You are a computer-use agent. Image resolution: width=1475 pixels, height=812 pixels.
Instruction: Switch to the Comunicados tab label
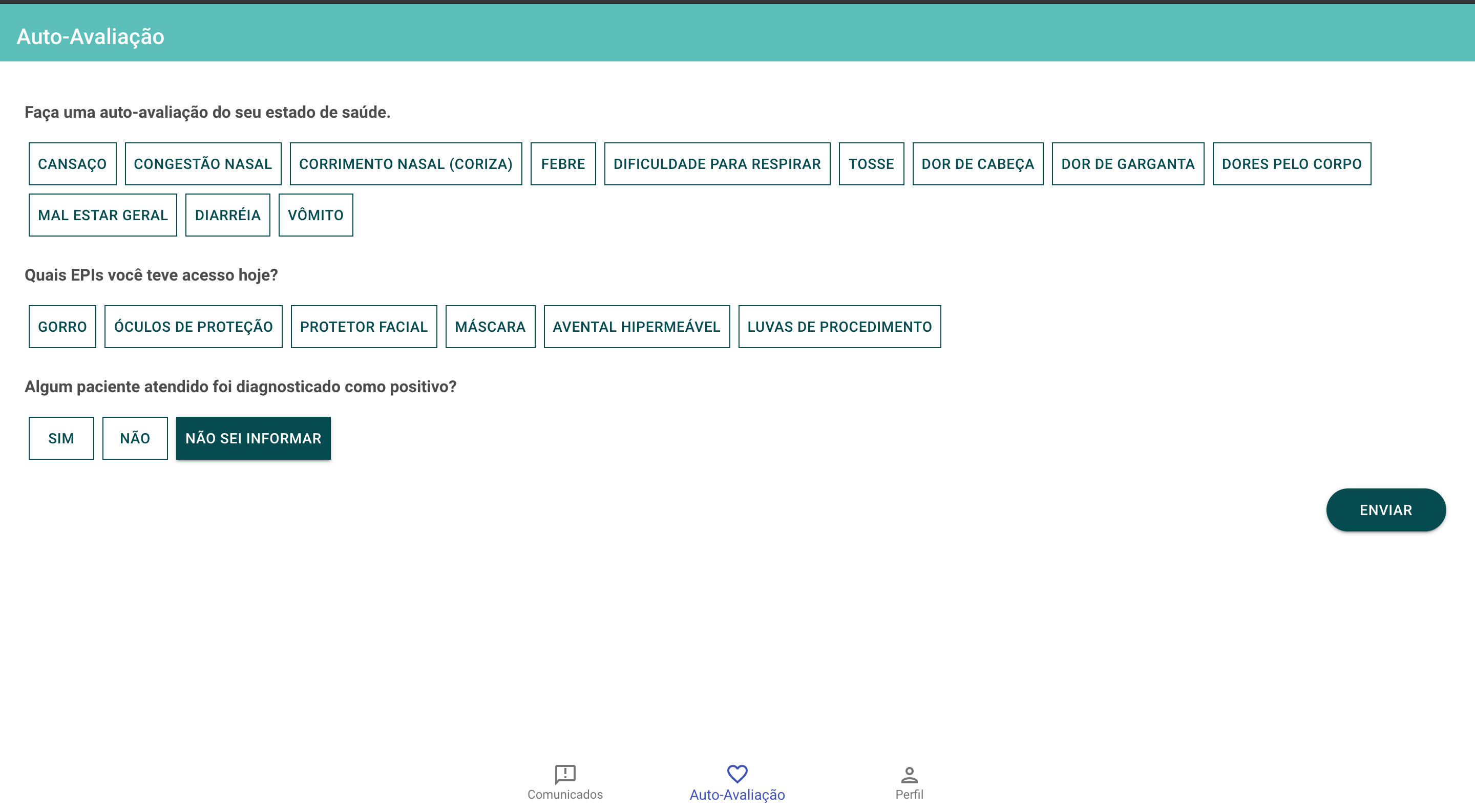(x=564, y=794)
